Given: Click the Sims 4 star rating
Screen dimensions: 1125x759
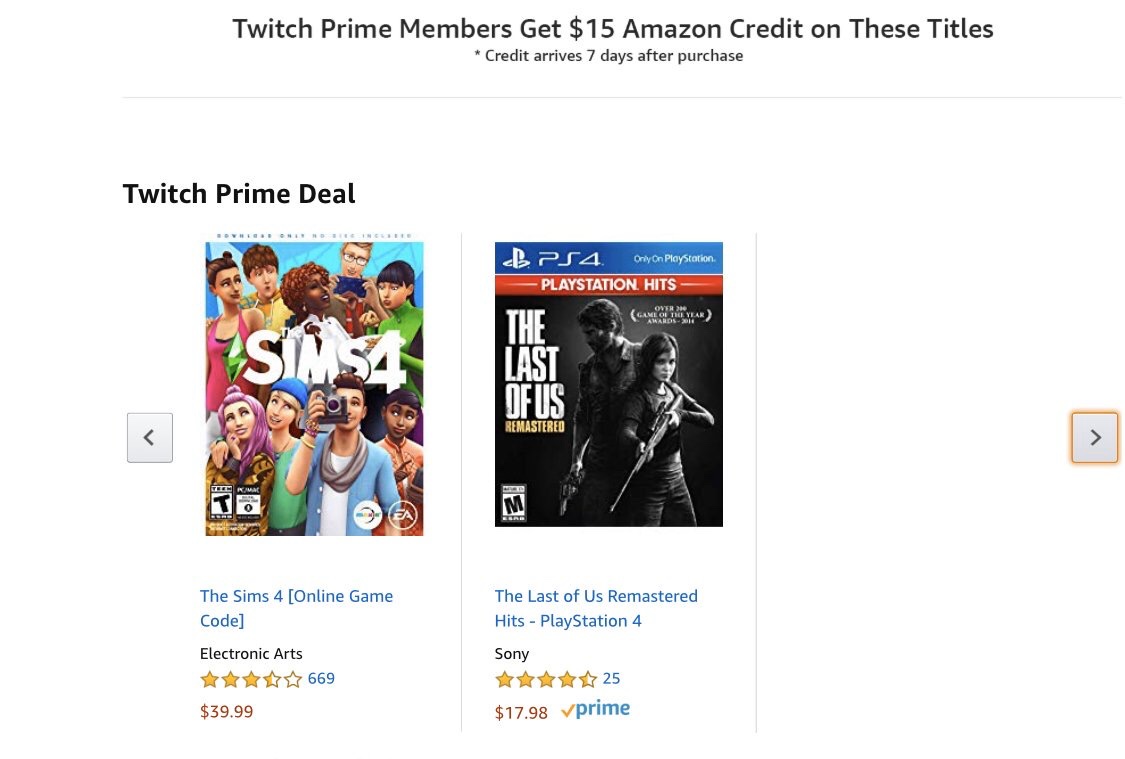Looking at the screenshot, I should tap(251, 679).
